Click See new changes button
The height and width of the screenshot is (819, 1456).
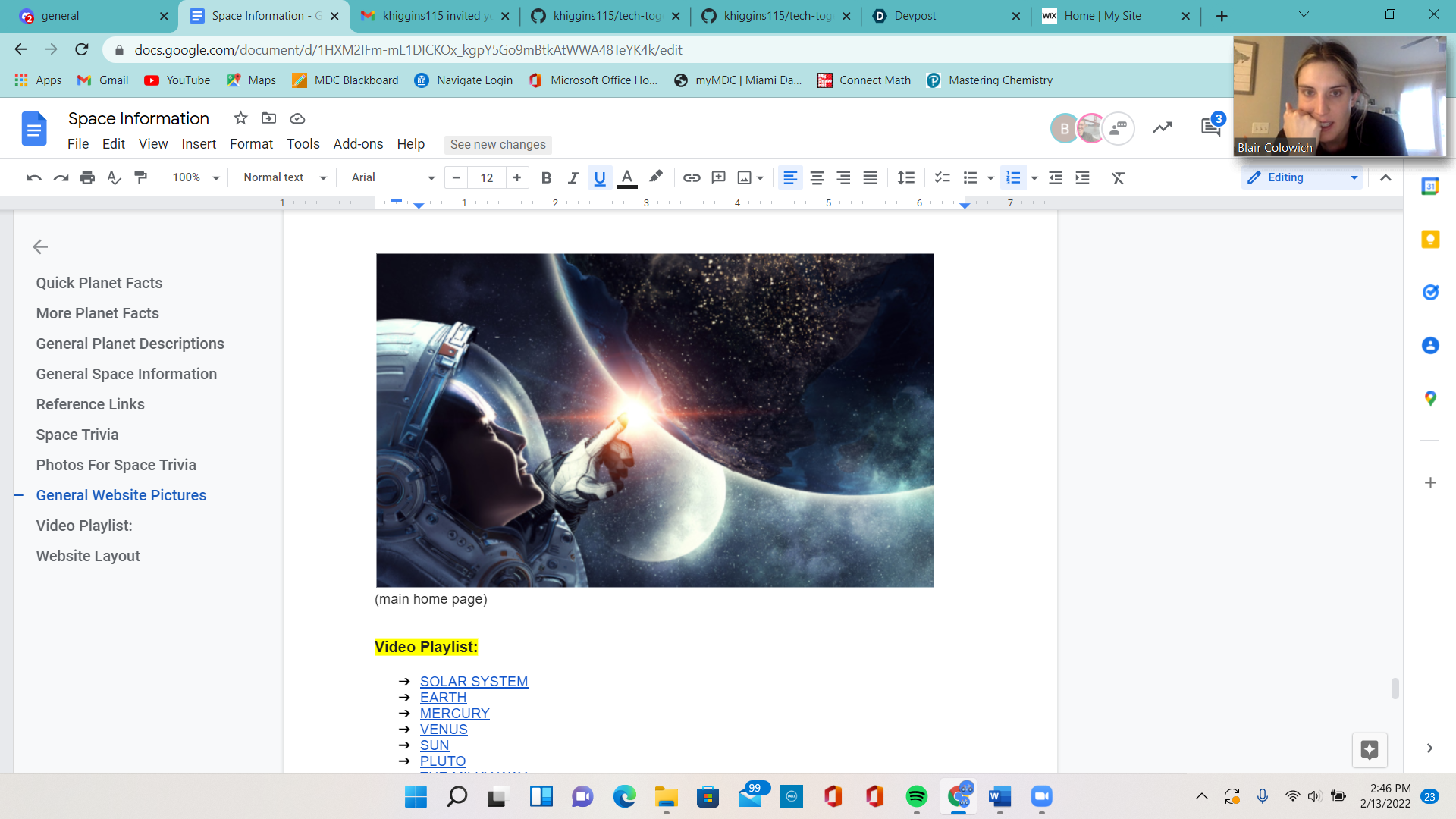point(497,144)
